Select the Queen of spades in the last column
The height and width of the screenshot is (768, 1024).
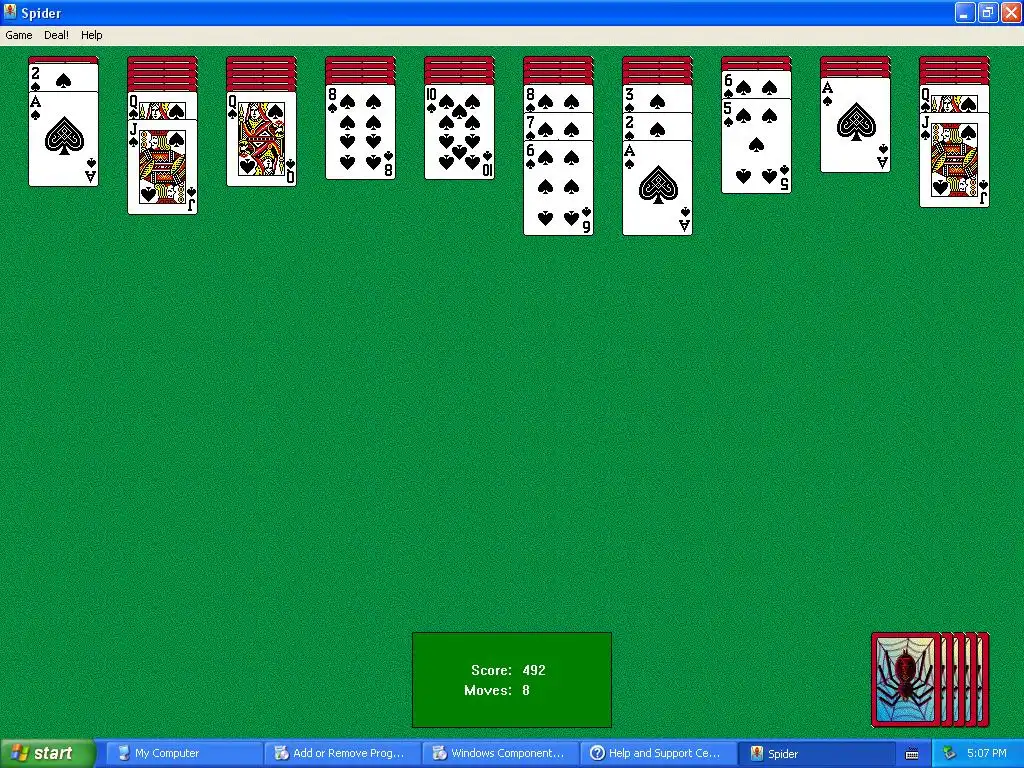point(954,99)
